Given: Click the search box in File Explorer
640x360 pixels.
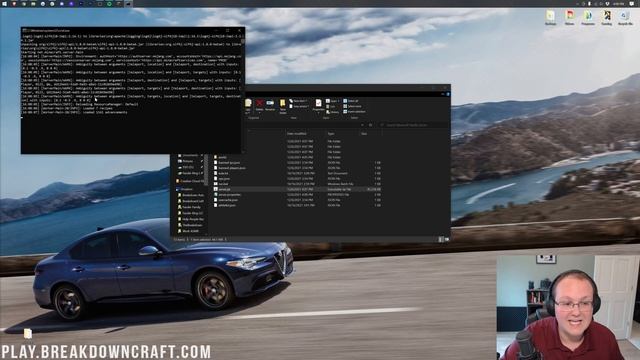Looking at the screenshot, I should coord(413,125).
